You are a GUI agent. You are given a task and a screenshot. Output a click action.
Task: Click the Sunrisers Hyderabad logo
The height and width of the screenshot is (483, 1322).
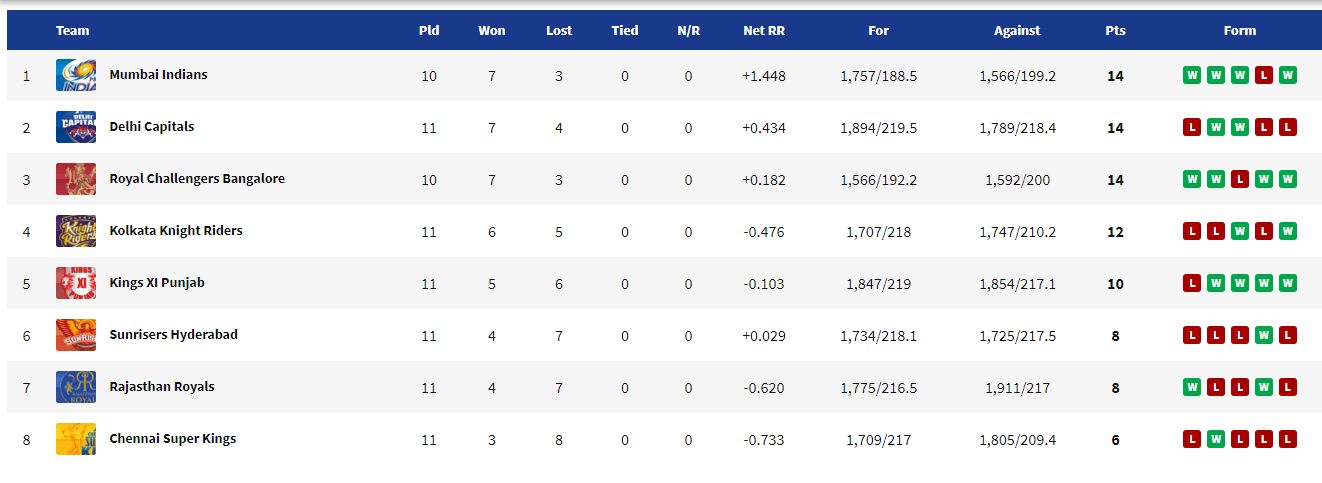pyautogui.click(x=76, y=335)
